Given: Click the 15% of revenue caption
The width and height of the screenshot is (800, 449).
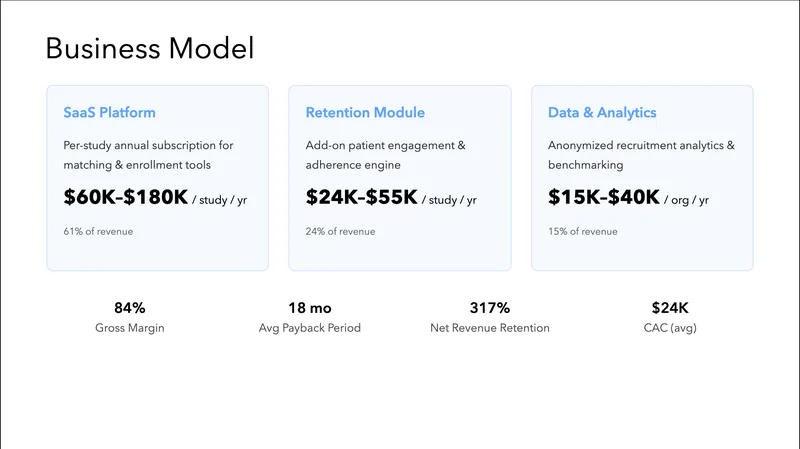Looking at the screenshot, I should [x=582, y=232].
